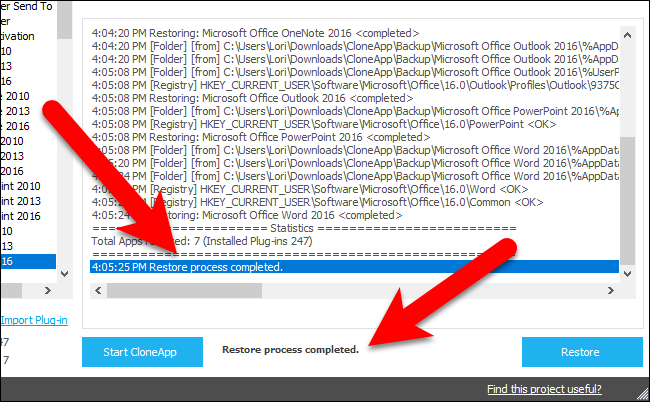This screenshot has height=402, width=650.
Task: Click the log horizontal scroll-left arrow
Action: 98,291
